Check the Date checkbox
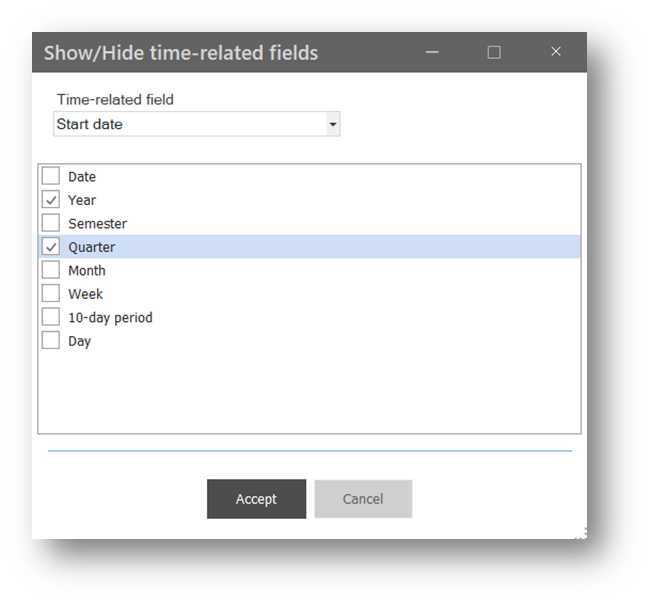 tap(51, 176)
